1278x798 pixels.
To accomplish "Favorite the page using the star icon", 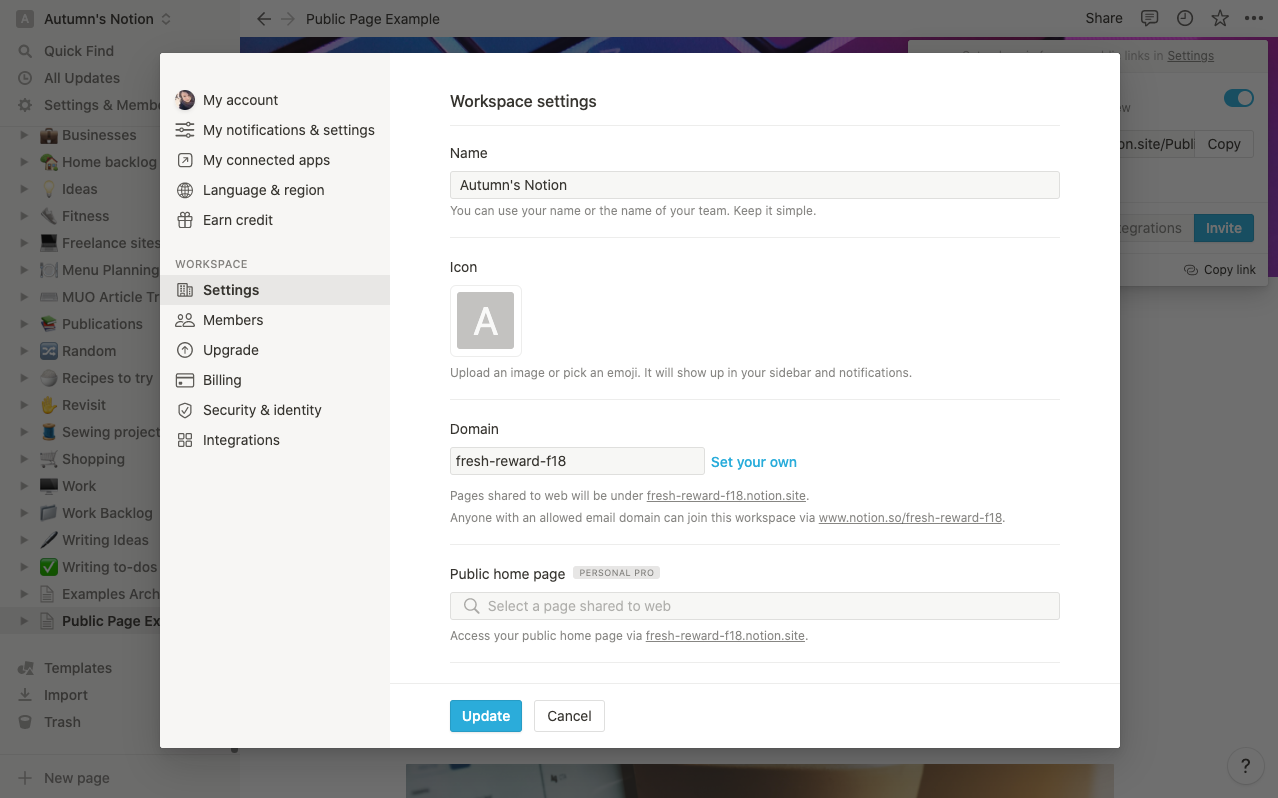I will point(1219,18).
